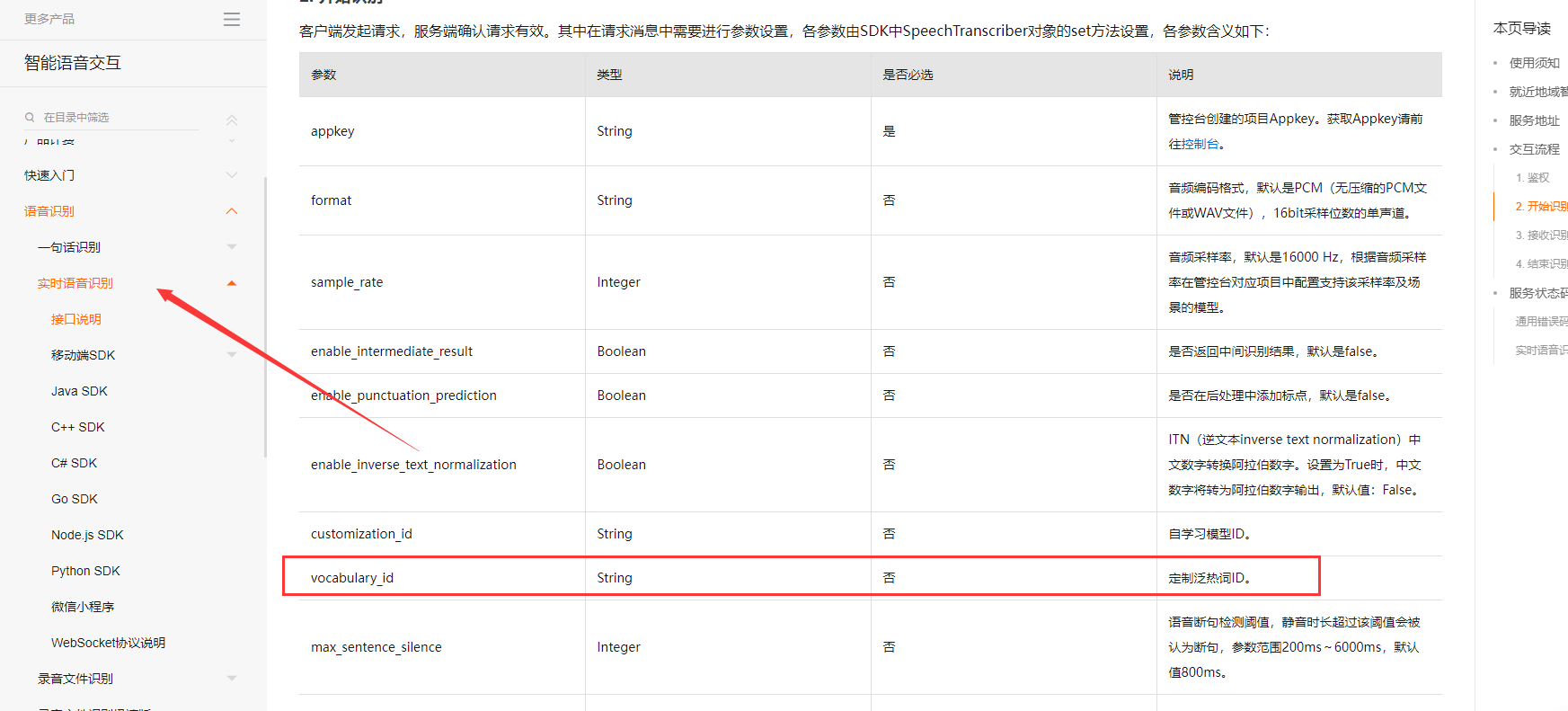Open the C++ SDK page
1568x711 pixels.
point(78,427)
